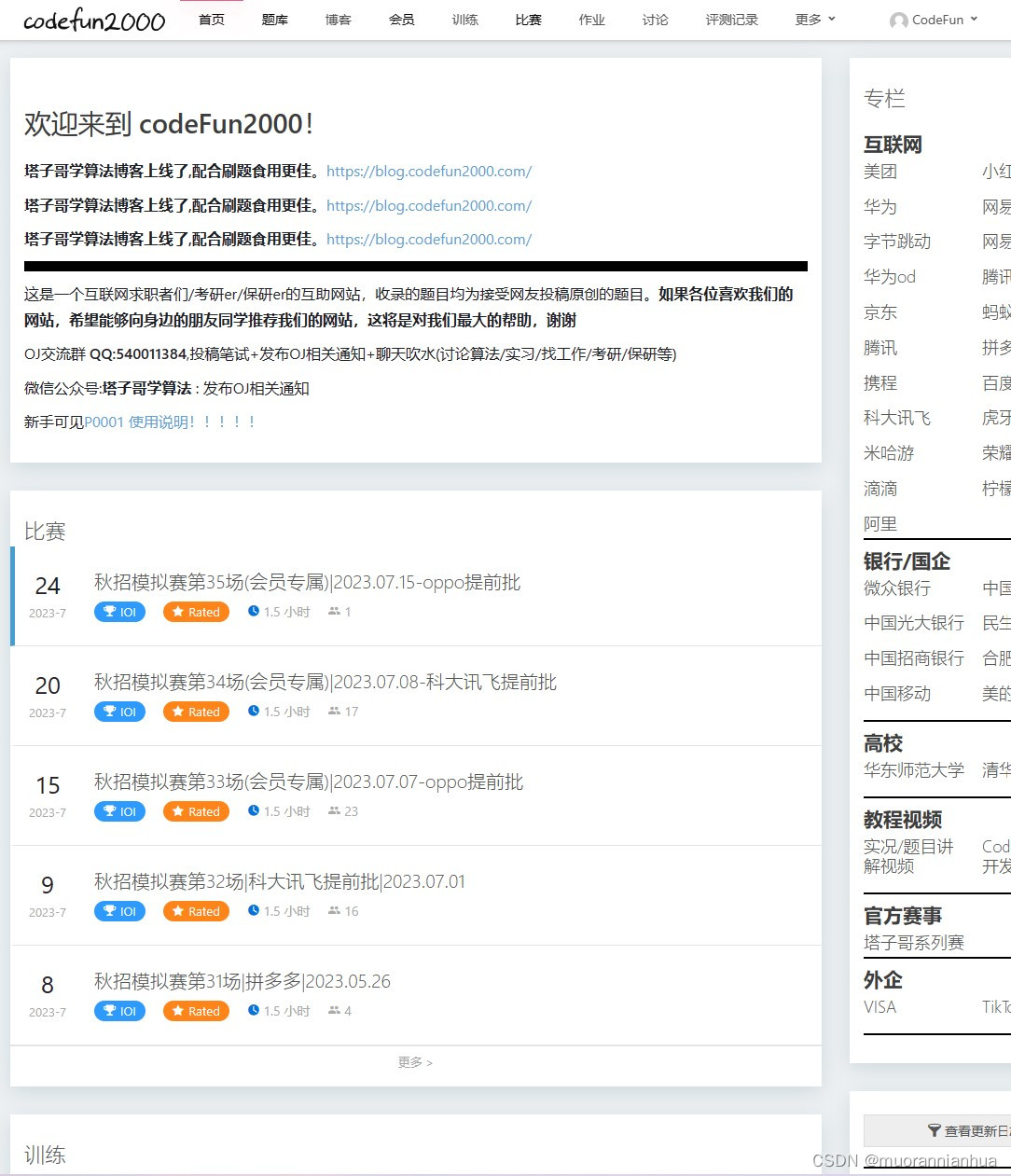The width and height of the screenshot is (1011, 1176).
Task: Open 阿里 in the sidebar
Action: tap(880, 524)
